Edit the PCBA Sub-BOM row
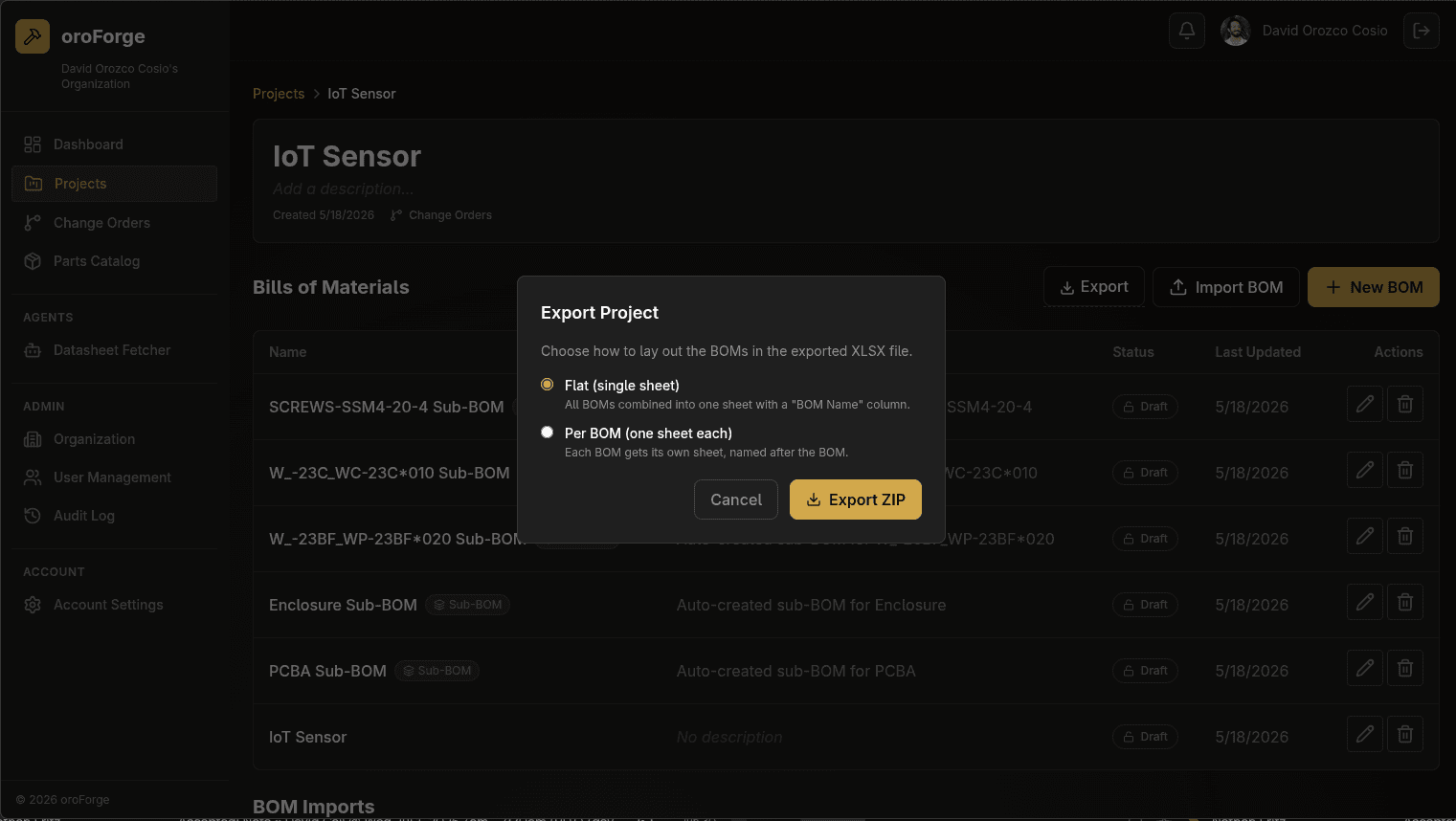Image resolution: width=1456 pixels, height=821 pixels. pyautogui.click(x=1365, y=668)
